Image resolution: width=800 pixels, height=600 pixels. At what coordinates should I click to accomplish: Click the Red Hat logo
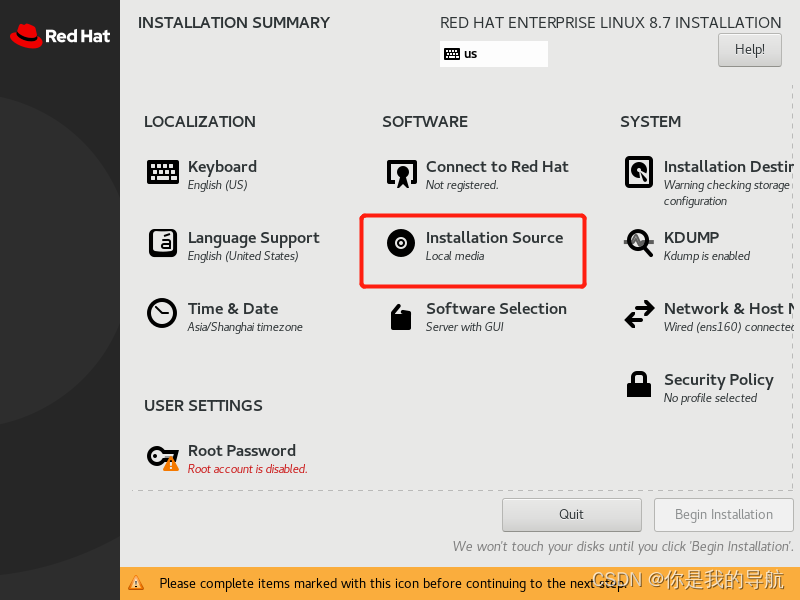[60, 36]
